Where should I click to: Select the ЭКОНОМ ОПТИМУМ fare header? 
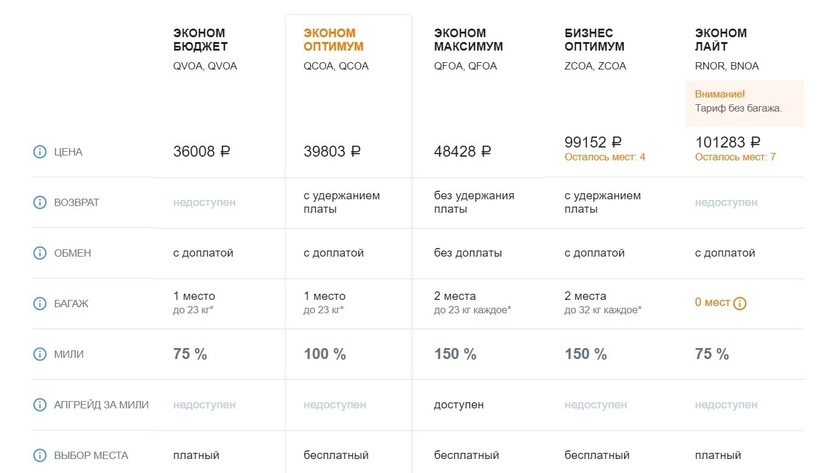point(333,40)
